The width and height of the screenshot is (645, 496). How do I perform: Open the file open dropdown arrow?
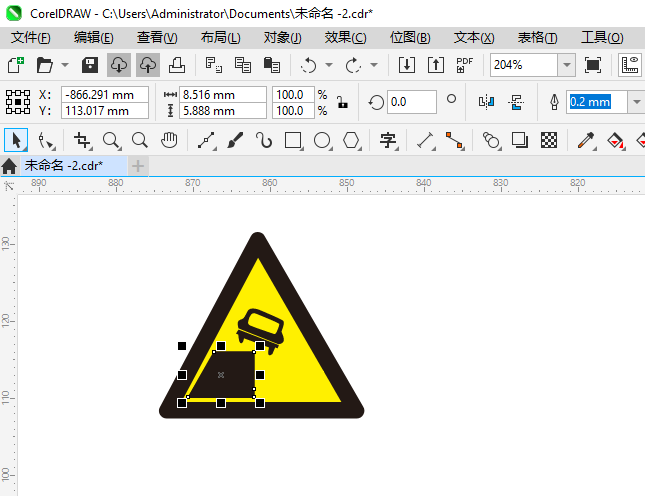tap(65, 65)
